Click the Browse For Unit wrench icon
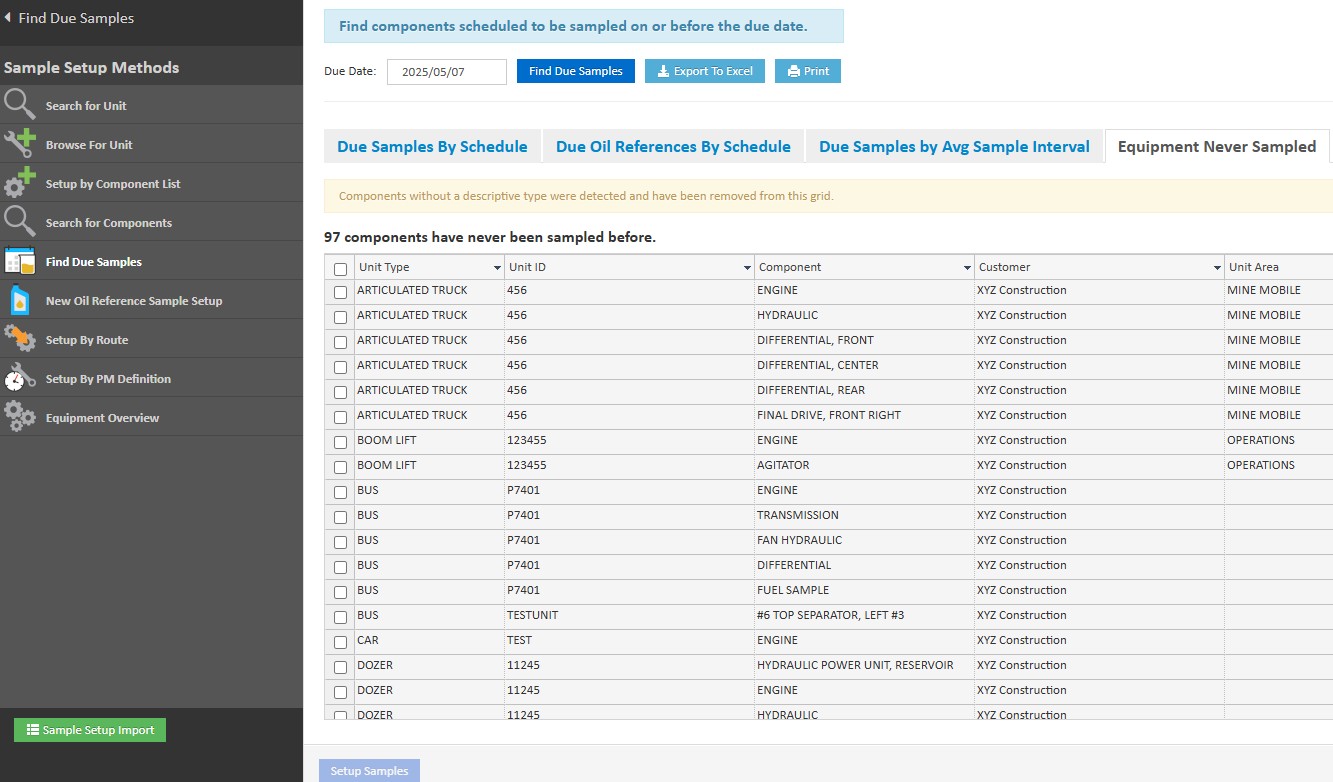 (x=20, y=144)
